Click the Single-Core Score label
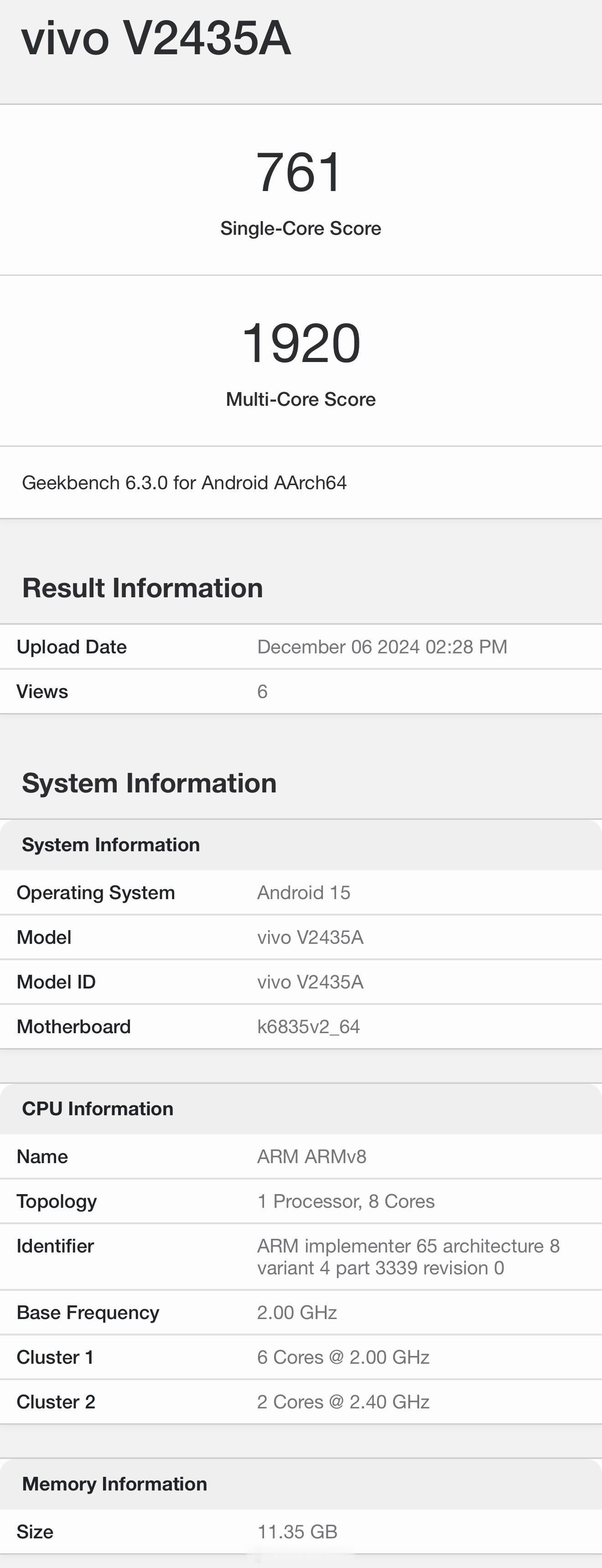This screenshot has height=1568, width=602. click(301, 228)
